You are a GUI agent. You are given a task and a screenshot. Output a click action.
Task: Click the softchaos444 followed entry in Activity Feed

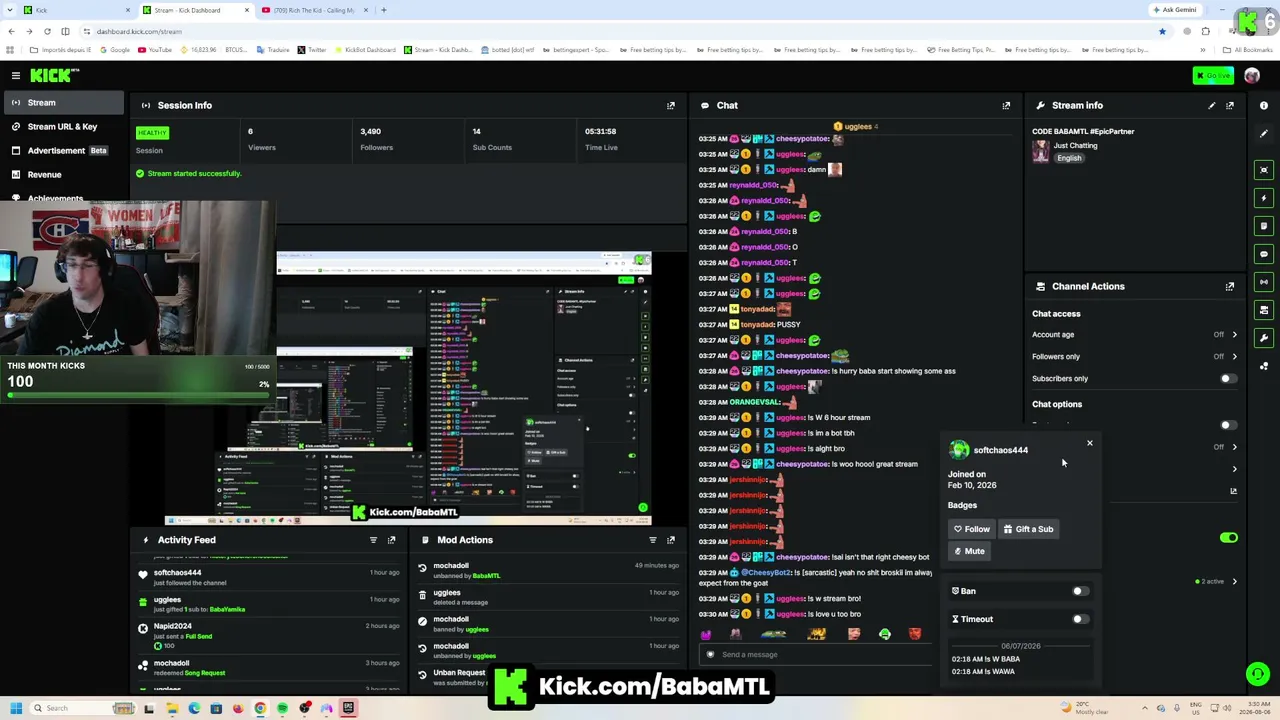click(270, 577)
